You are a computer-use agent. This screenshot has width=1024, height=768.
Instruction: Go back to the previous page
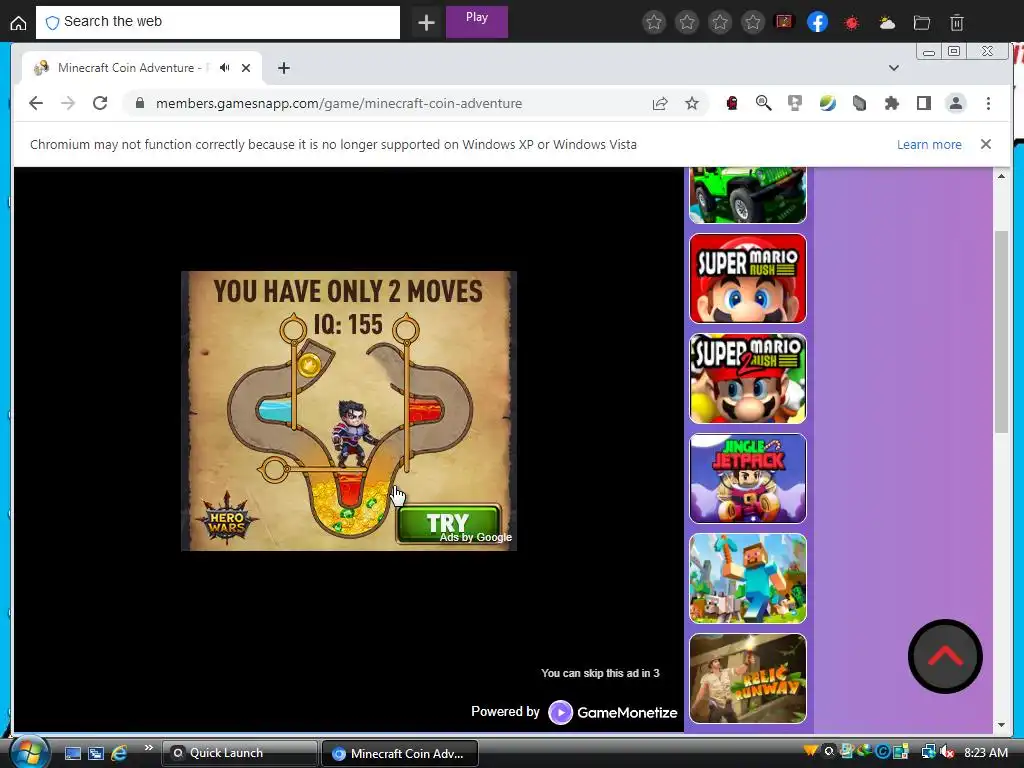pyautogui.click(x=36, y=103)
